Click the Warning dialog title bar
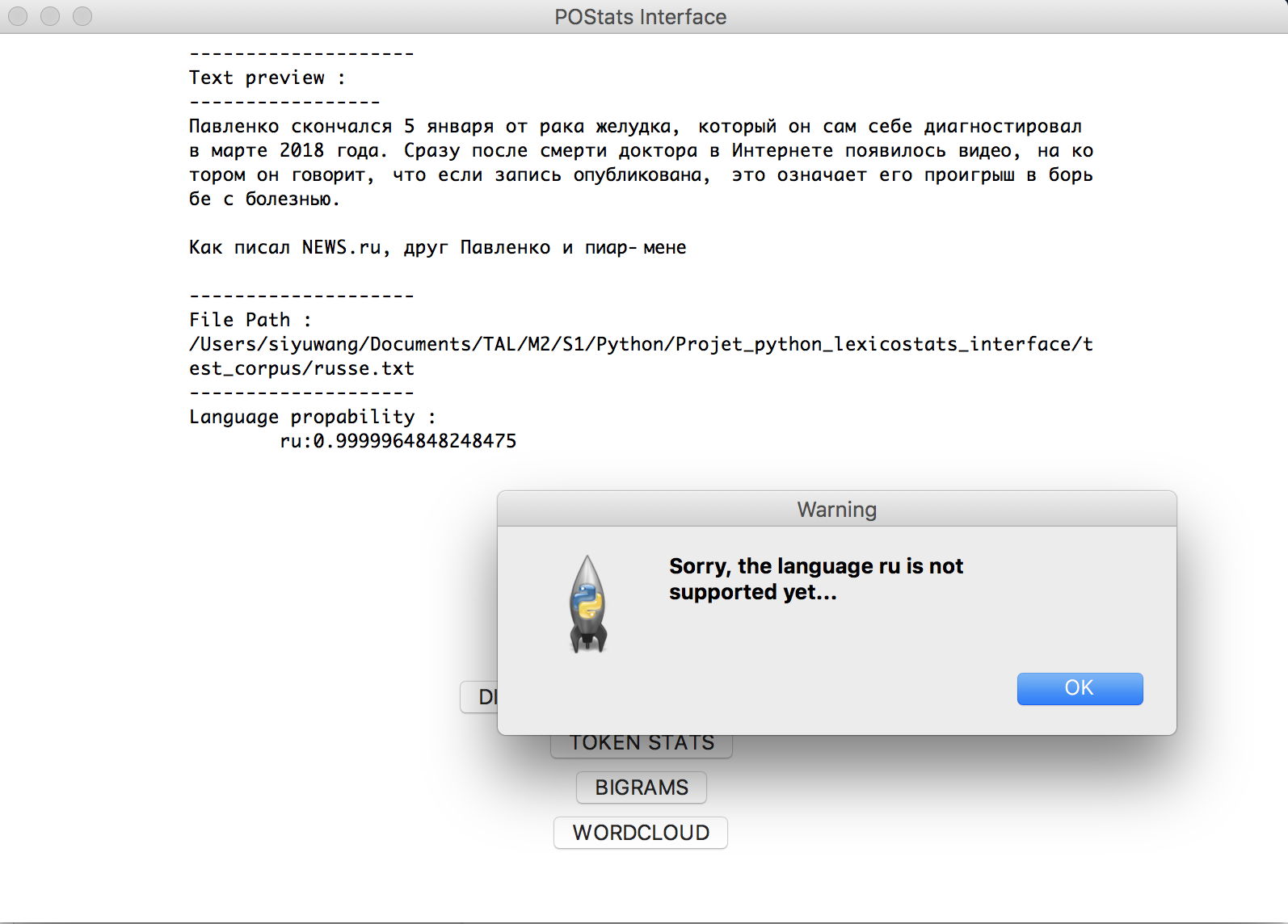This screenshot has width=1288, height=924. (836, 510)
